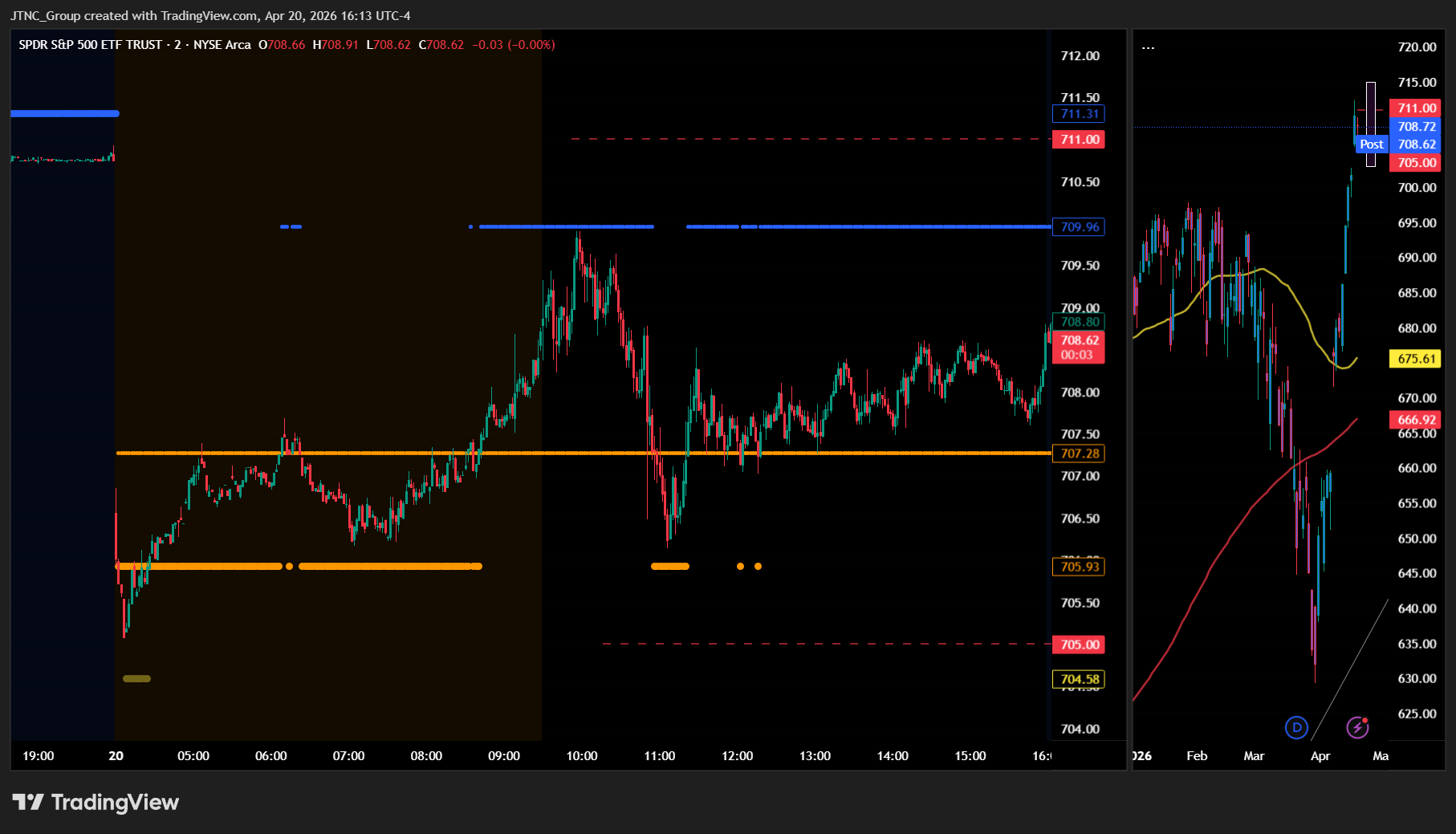Click the 690.00 price scale tick
Image resolution: width=1456 pixels, height=834 pixels.
tap(1417, 258)
